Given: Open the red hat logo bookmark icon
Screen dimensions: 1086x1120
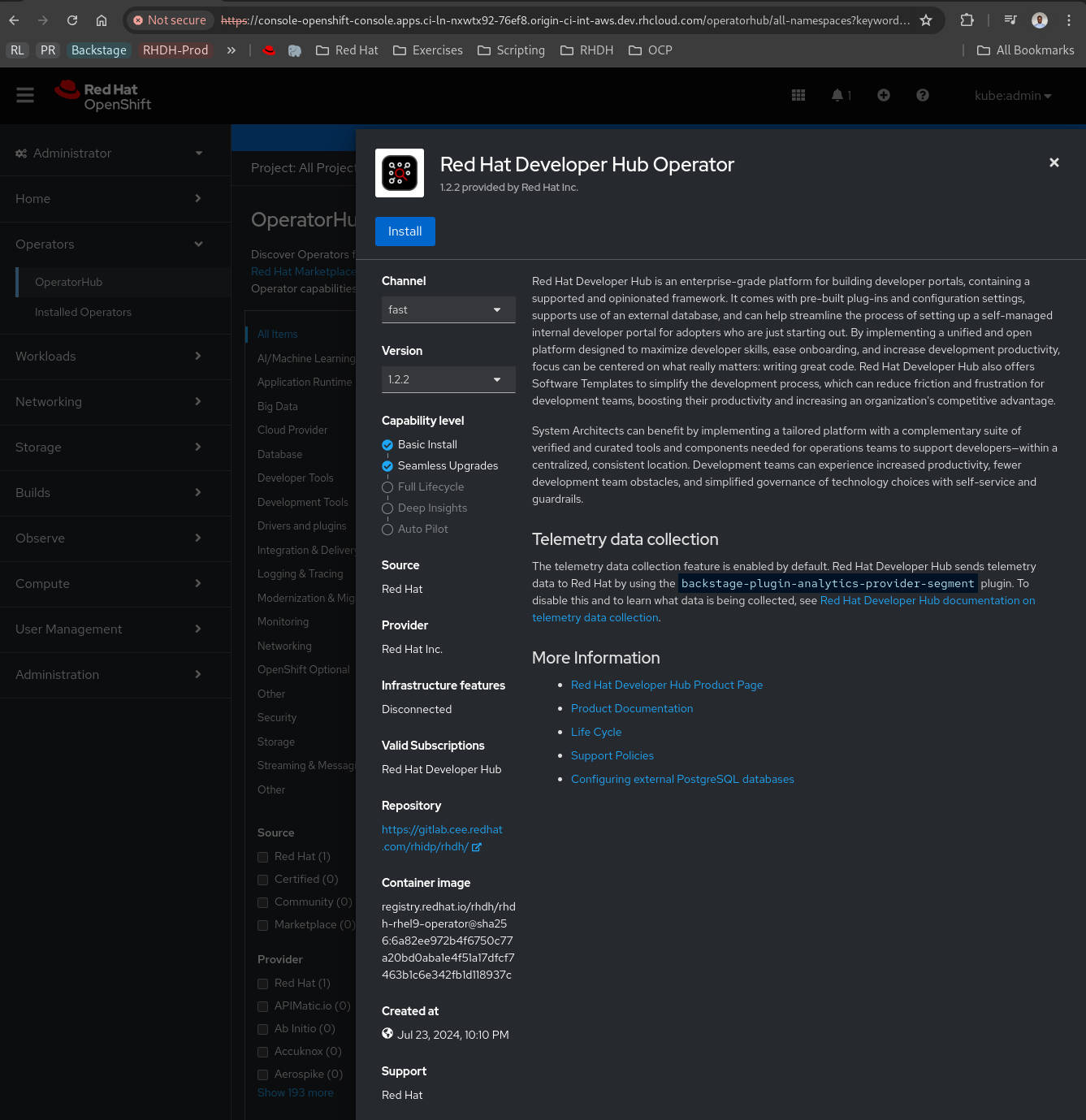Looking at the screenshot, I should (269, 50).
